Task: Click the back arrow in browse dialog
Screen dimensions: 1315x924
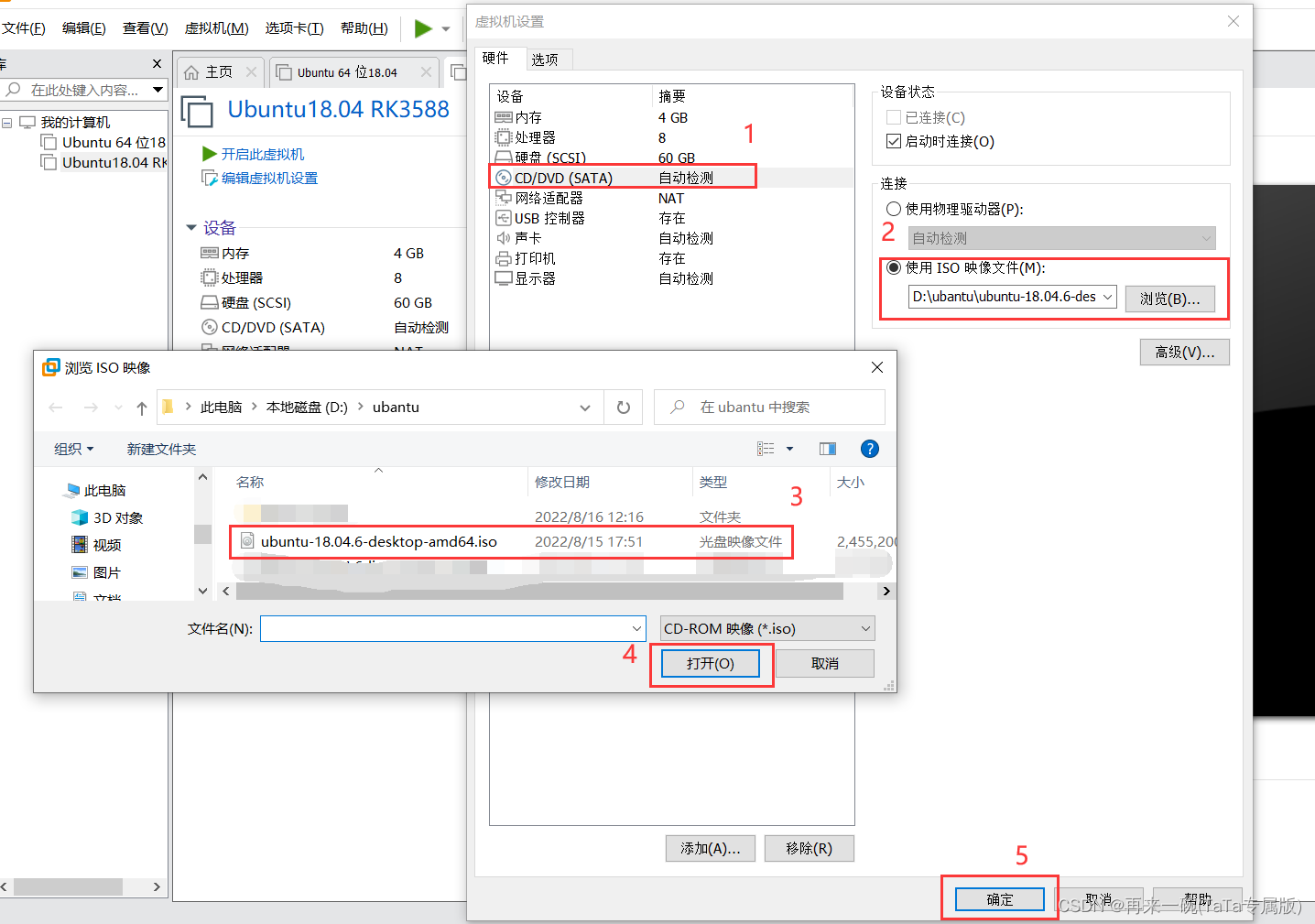Action: (56, 408)
